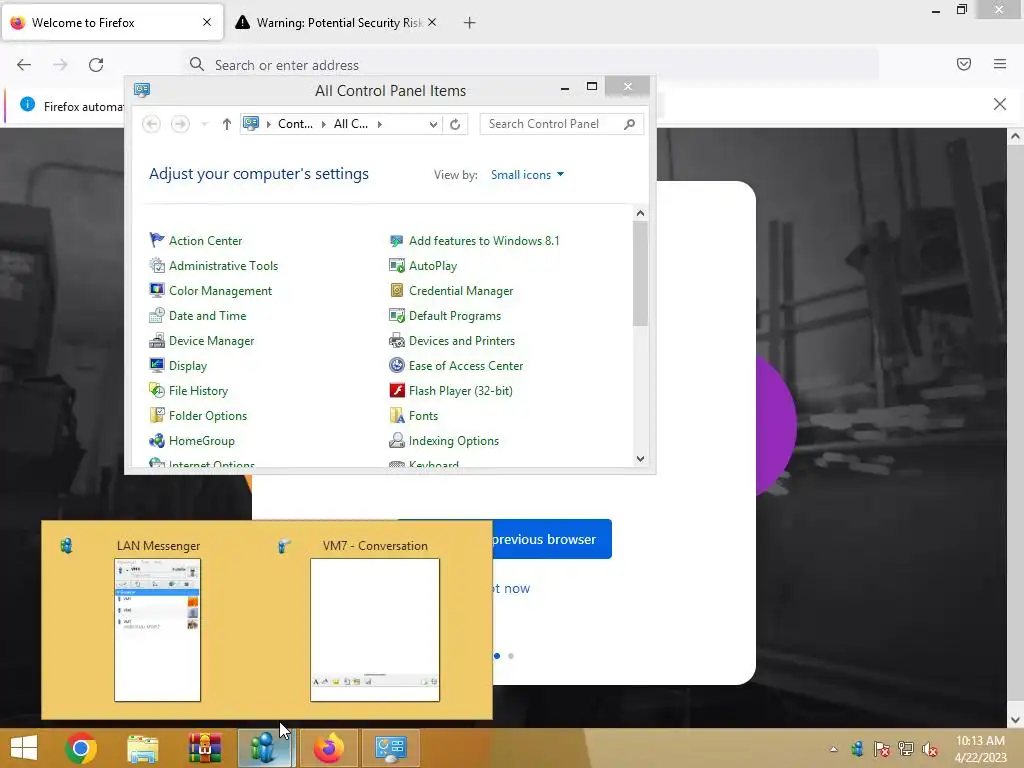
Task: Click Control Panel taskbar button
Action: [391, 748]
